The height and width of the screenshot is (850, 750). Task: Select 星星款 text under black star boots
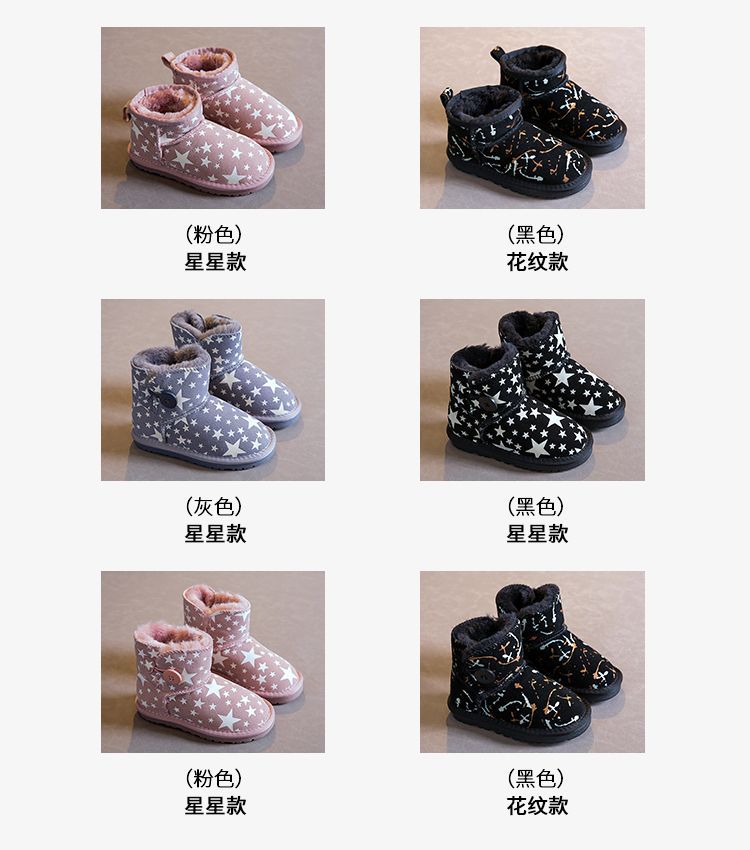(537, 534)
